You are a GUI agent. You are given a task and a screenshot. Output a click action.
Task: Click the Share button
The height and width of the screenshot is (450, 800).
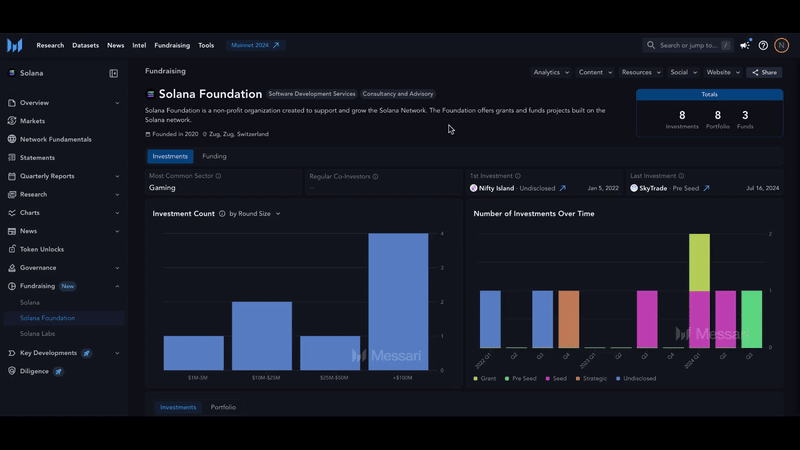764,72
